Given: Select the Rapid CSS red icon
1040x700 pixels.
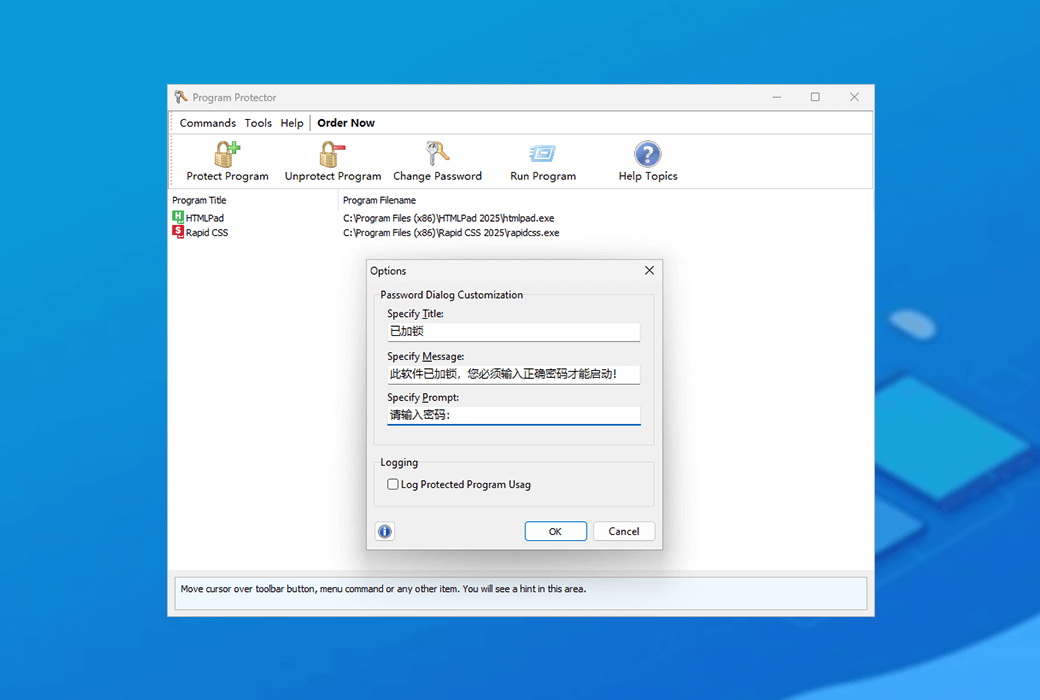Looking at the screenshot, I should click(178, 232).
